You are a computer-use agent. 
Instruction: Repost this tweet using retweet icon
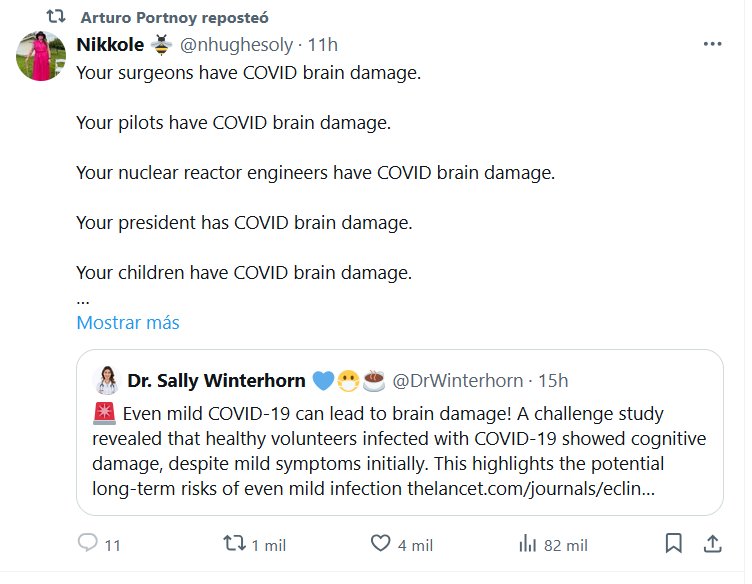pos(233,544)
